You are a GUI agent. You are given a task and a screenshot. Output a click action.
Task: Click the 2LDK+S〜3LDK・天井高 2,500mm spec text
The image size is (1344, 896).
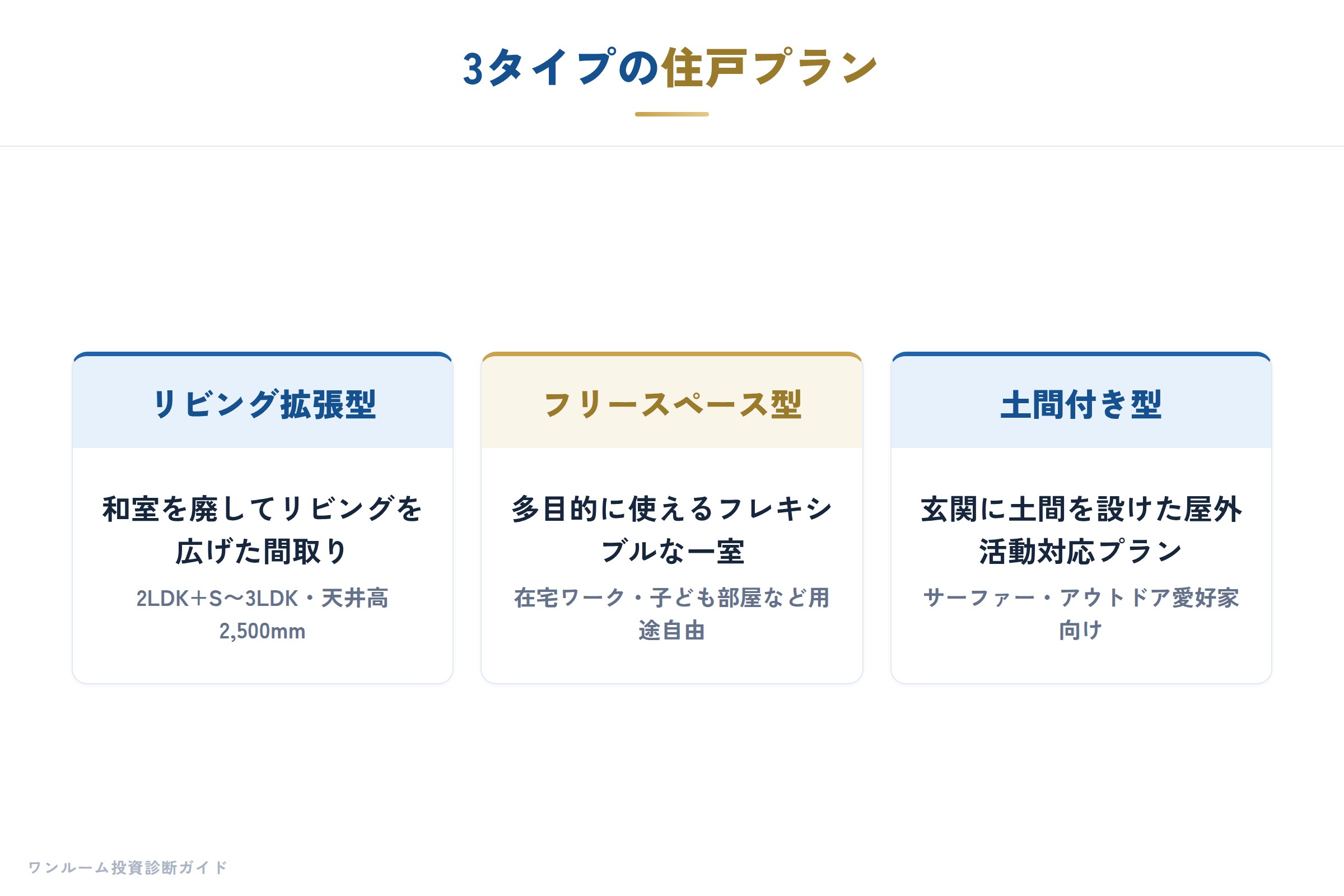tap(263, 614)
